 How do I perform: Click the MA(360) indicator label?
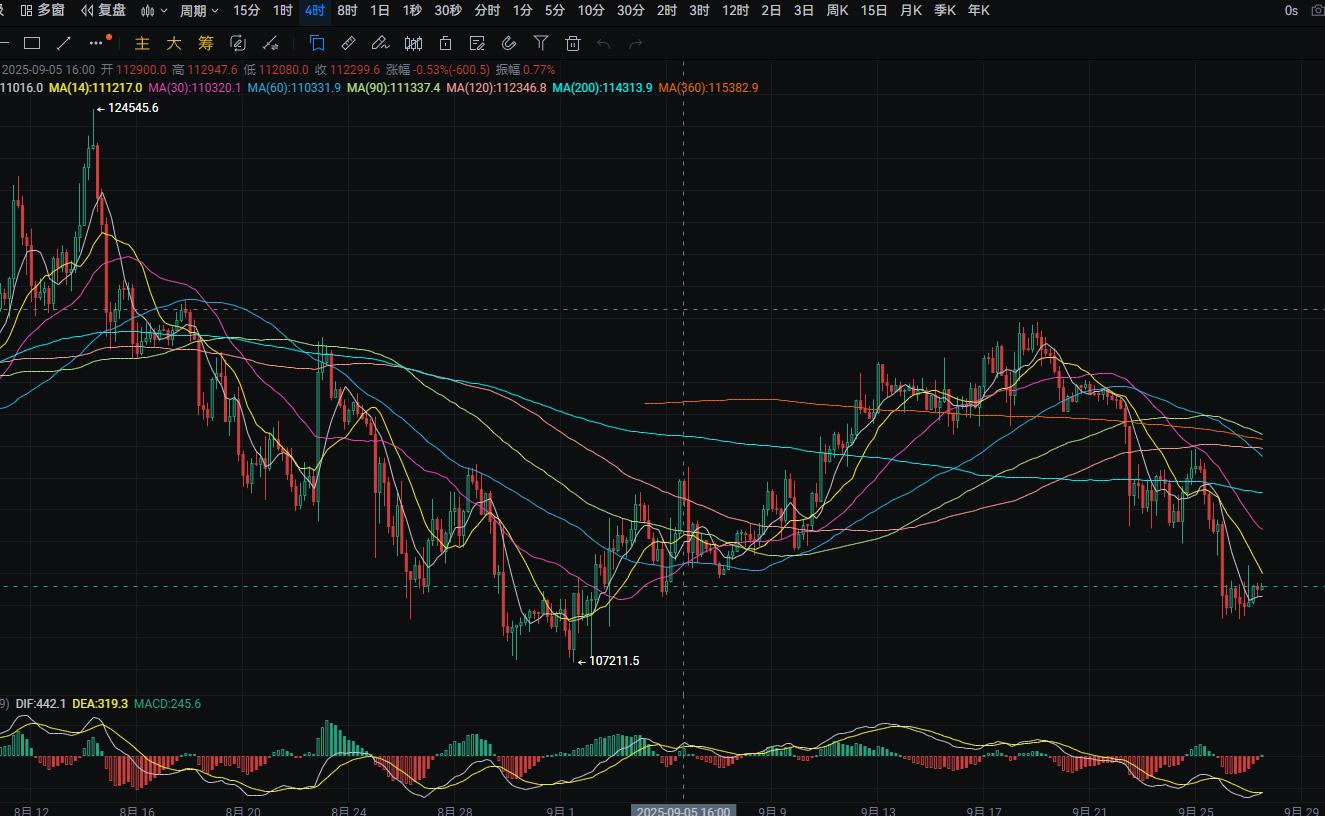click(708, 88)
